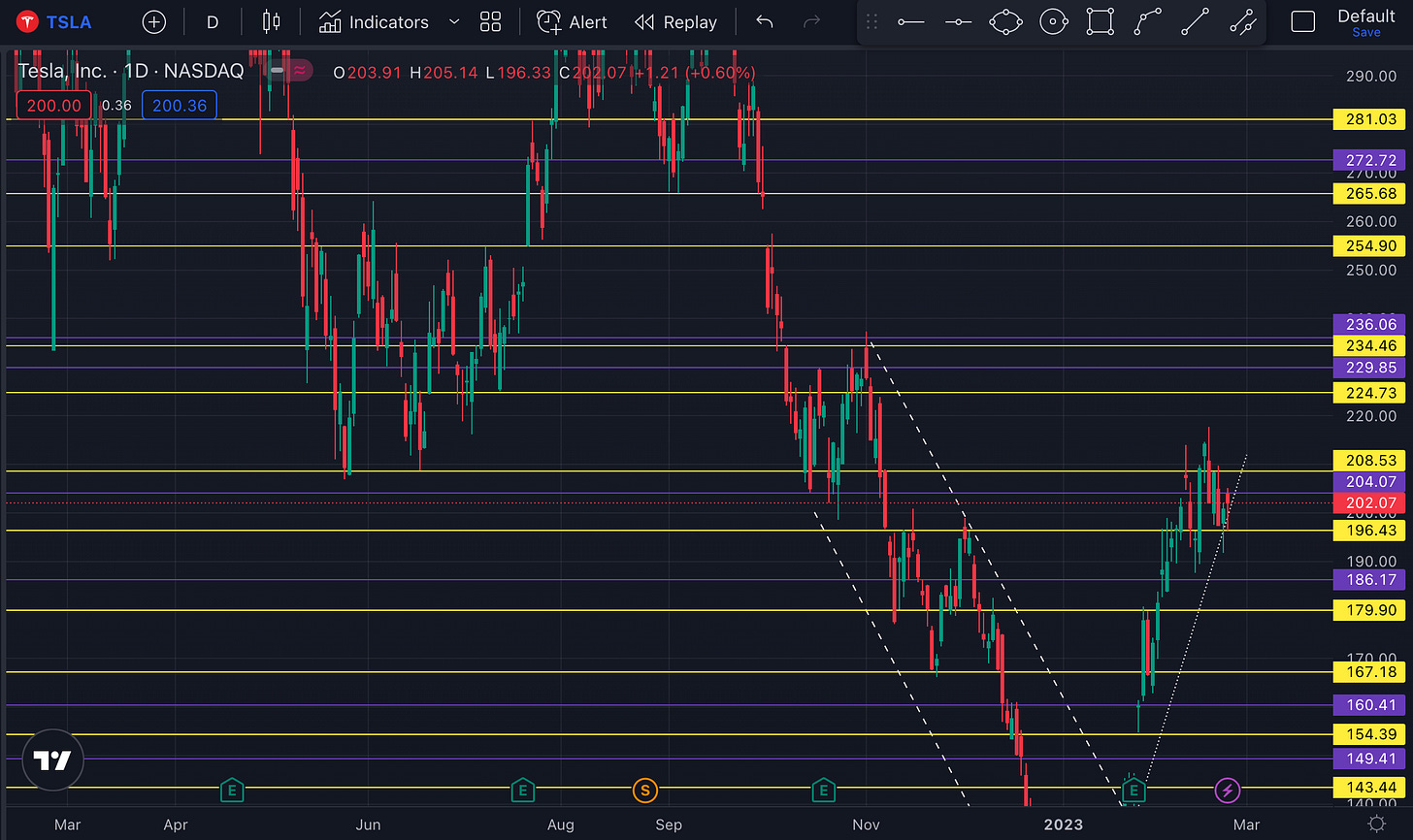Select the ellipse drawing tool

coord(1006,21)
